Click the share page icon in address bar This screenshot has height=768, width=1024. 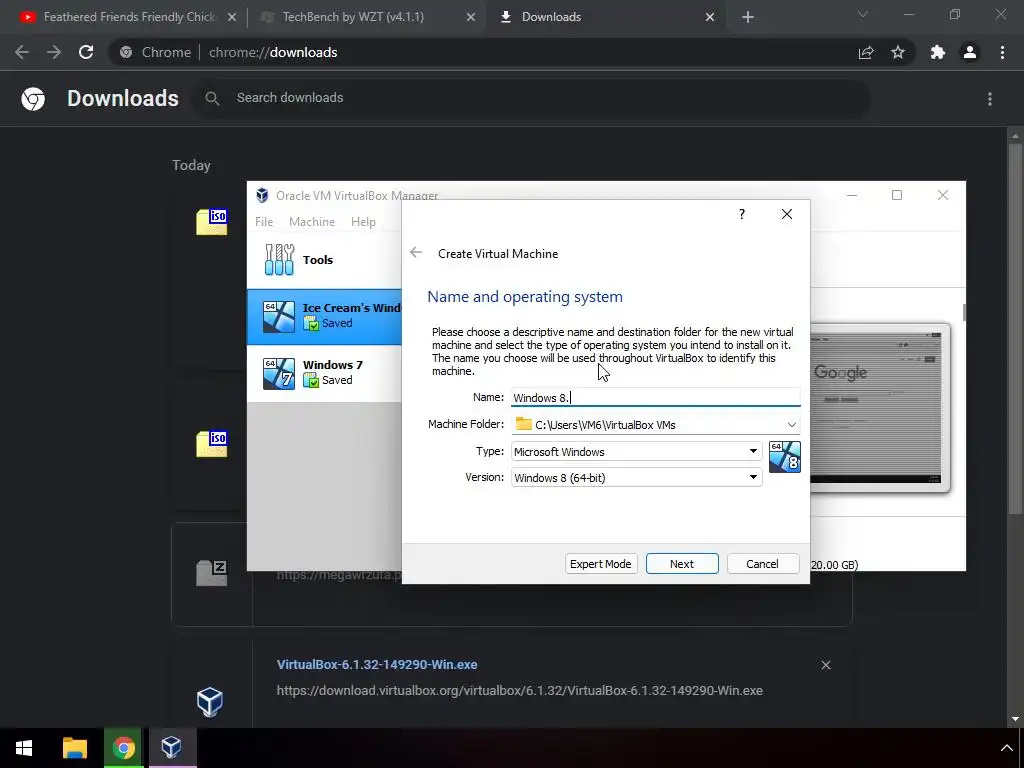coord(866,52)
